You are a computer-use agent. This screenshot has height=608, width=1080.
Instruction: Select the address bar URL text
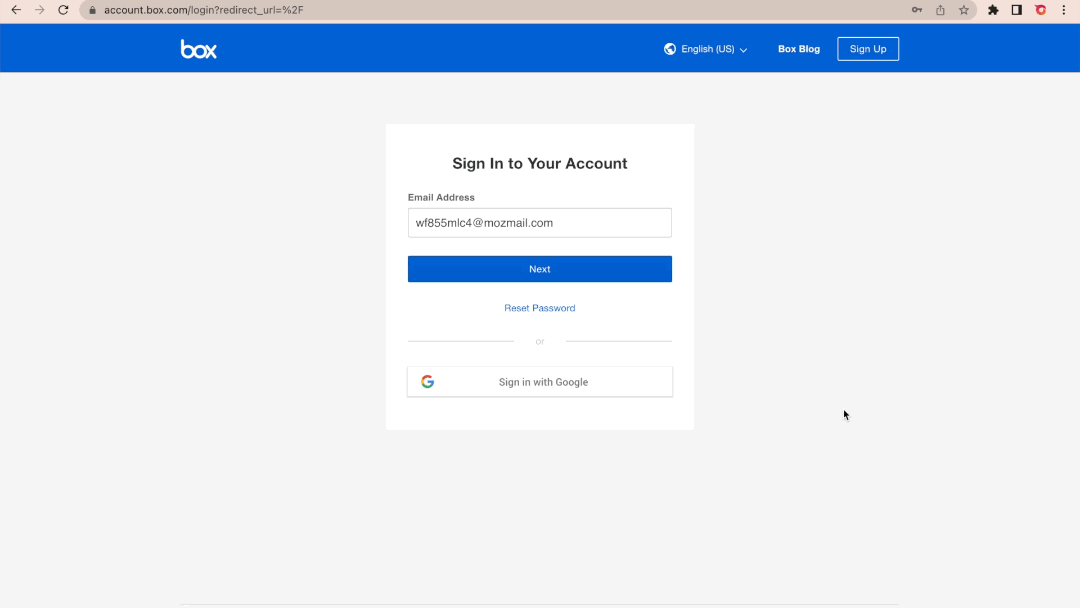[204, 10]
